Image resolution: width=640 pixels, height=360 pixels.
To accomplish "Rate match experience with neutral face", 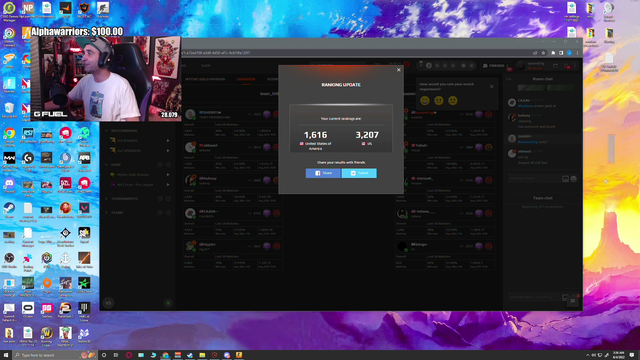I will (439, 100).
